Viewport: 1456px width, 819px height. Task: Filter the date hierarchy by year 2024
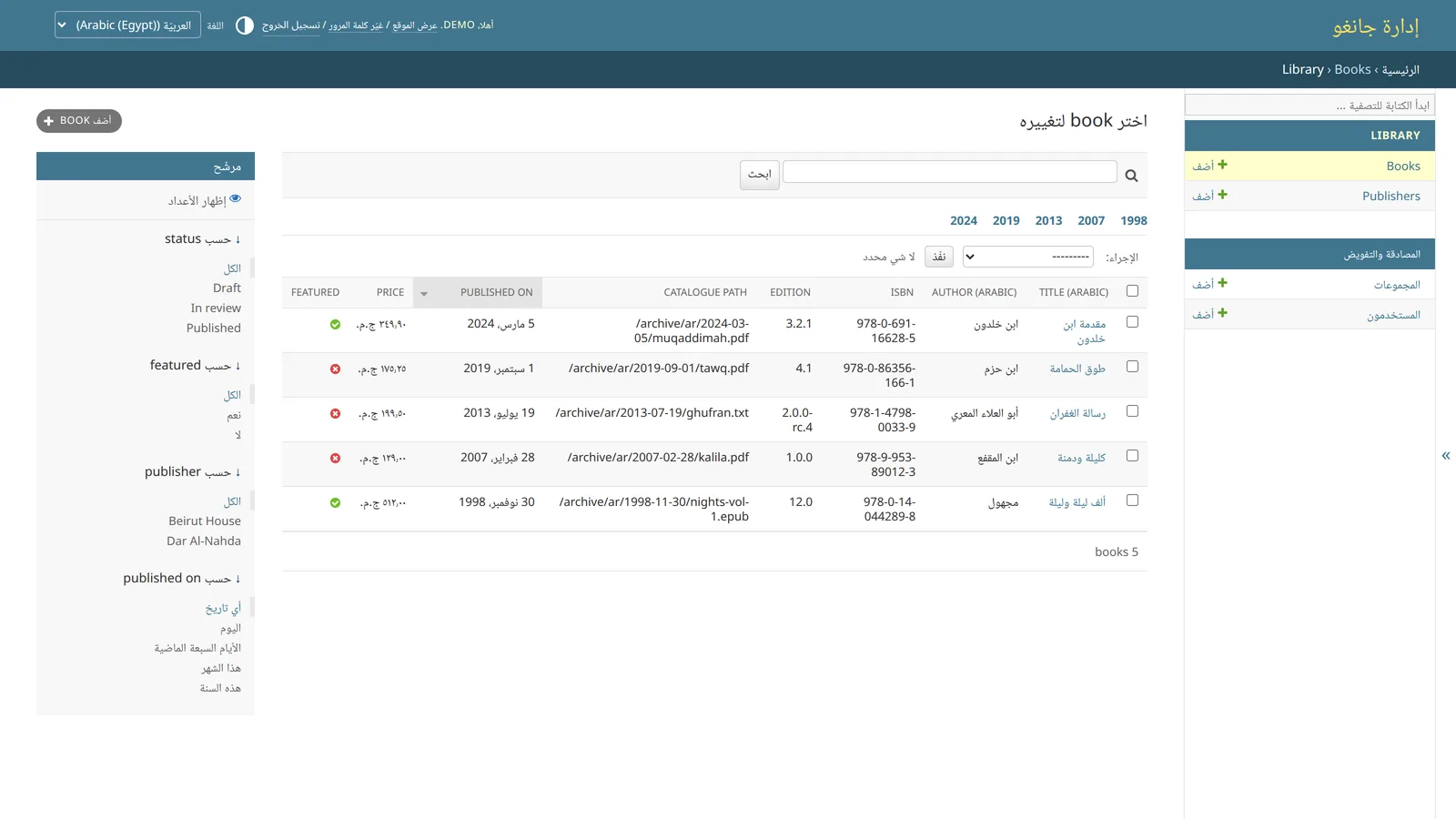(964, 220)
